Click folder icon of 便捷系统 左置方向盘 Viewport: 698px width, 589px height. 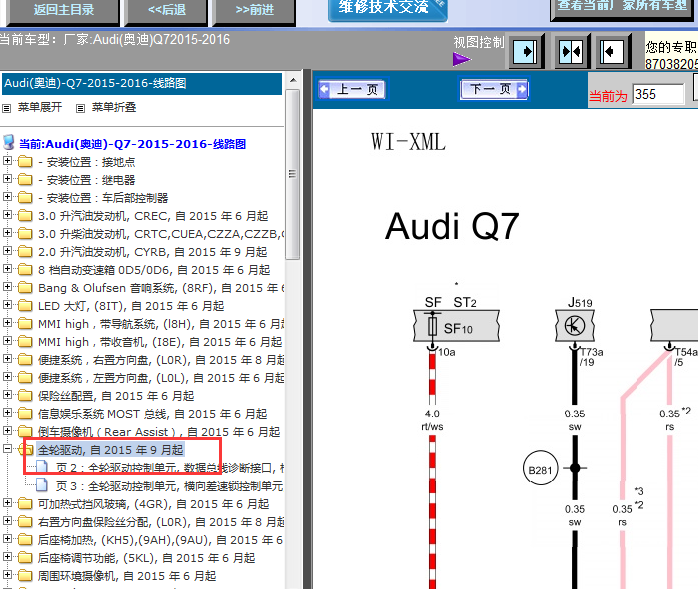click(x=25, y=378)
